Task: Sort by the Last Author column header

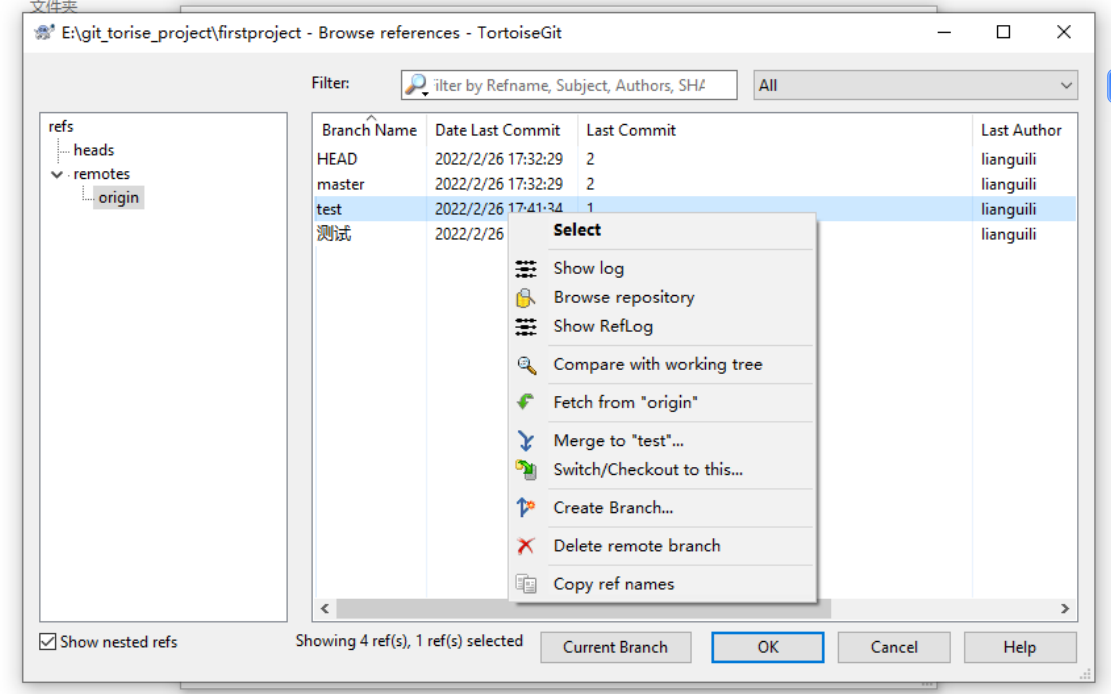Action: pyautogui.click(x=1021, y=130)
